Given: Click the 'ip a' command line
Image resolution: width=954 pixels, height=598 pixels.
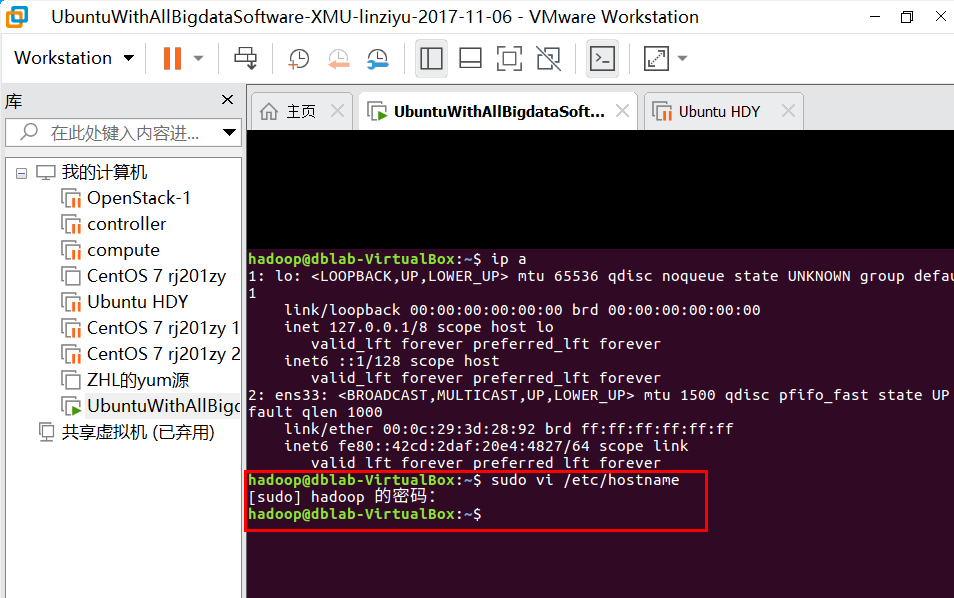Looking at the screenshot, I should (387, 259).
